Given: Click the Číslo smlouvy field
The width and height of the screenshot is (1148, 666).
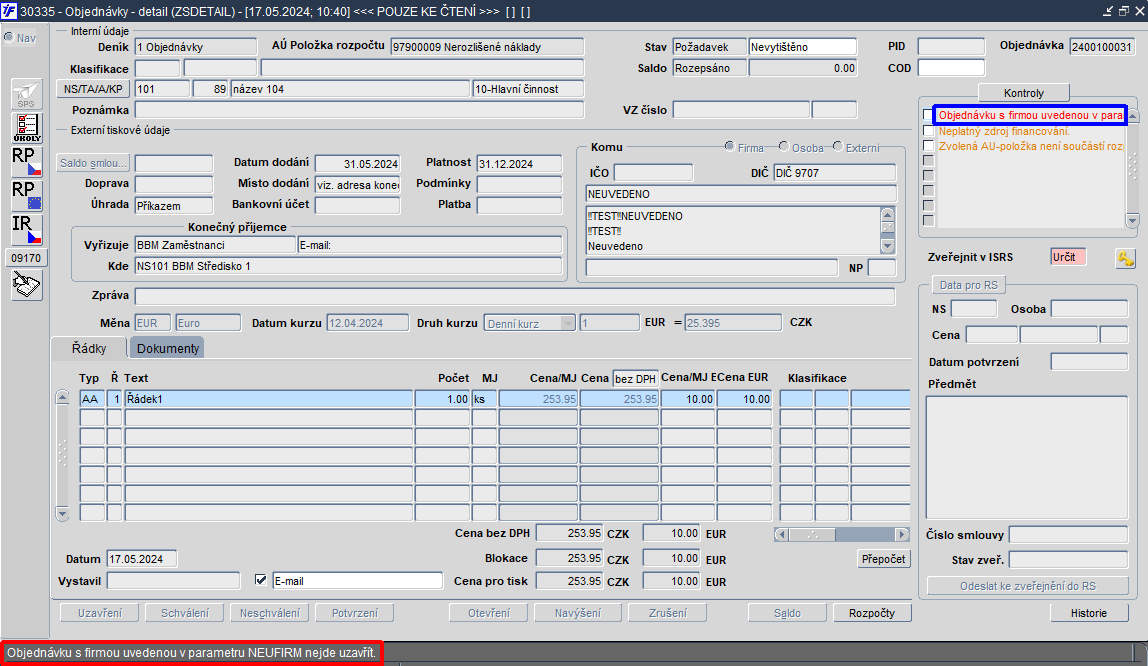Looking at the screenshot, I should pyautogui.click(x=1068, y=534).
